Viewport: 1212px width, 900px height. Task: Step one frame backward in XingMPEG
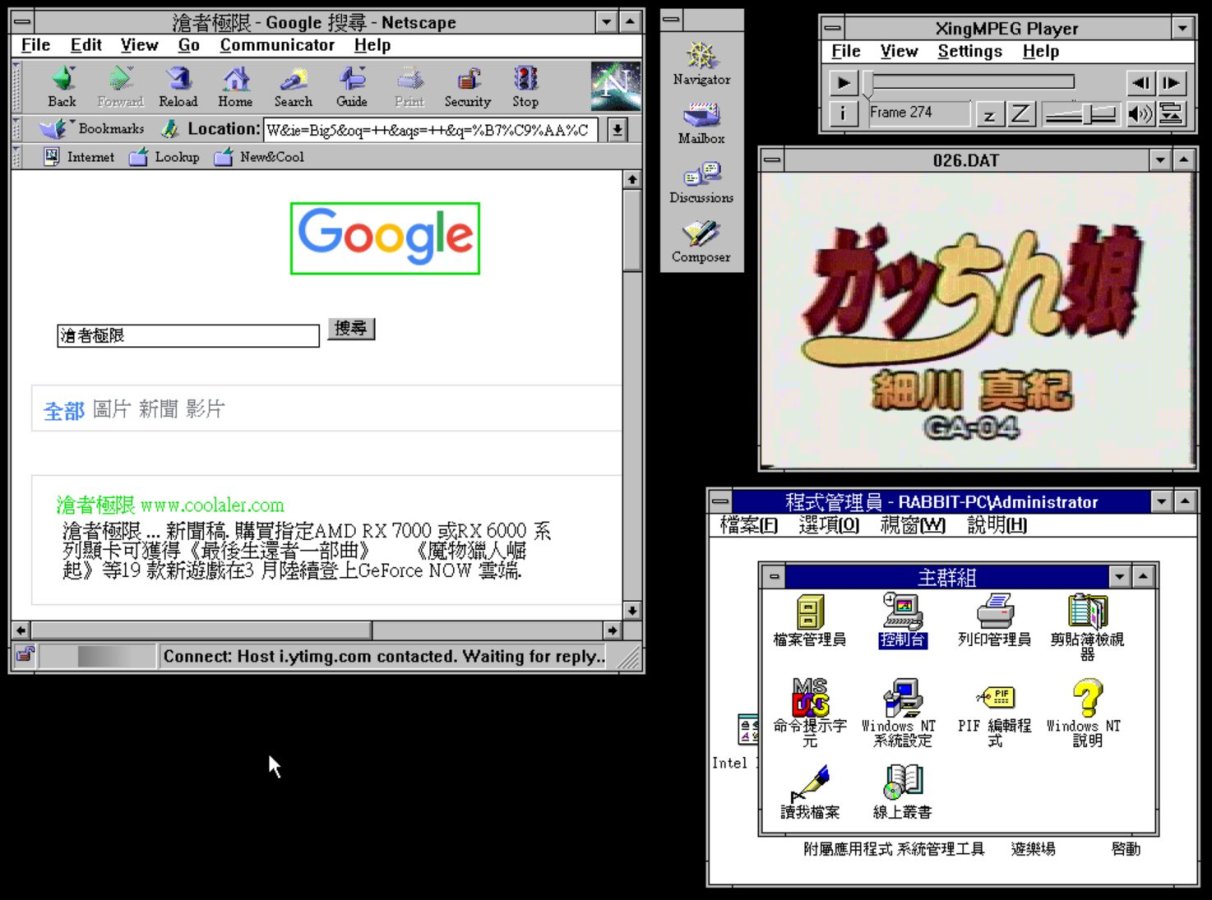point(1141,83)
